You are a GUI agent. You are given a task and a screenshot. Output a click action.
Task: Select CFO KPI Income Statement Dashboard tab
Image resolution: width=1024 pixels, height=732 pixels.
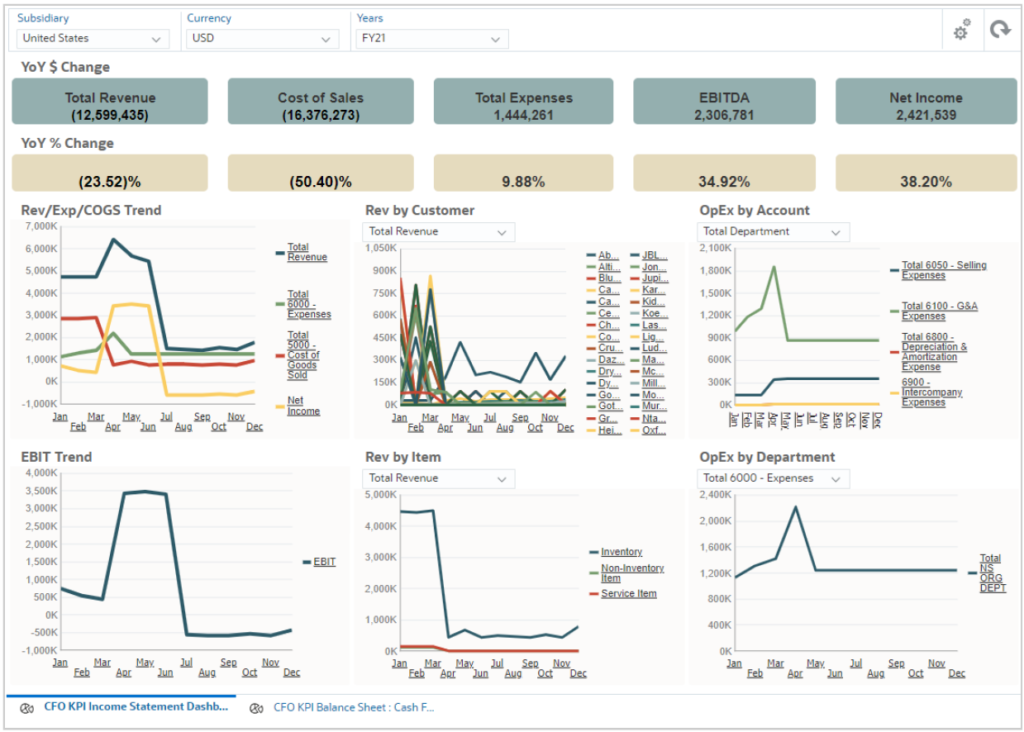coord(135,707)
